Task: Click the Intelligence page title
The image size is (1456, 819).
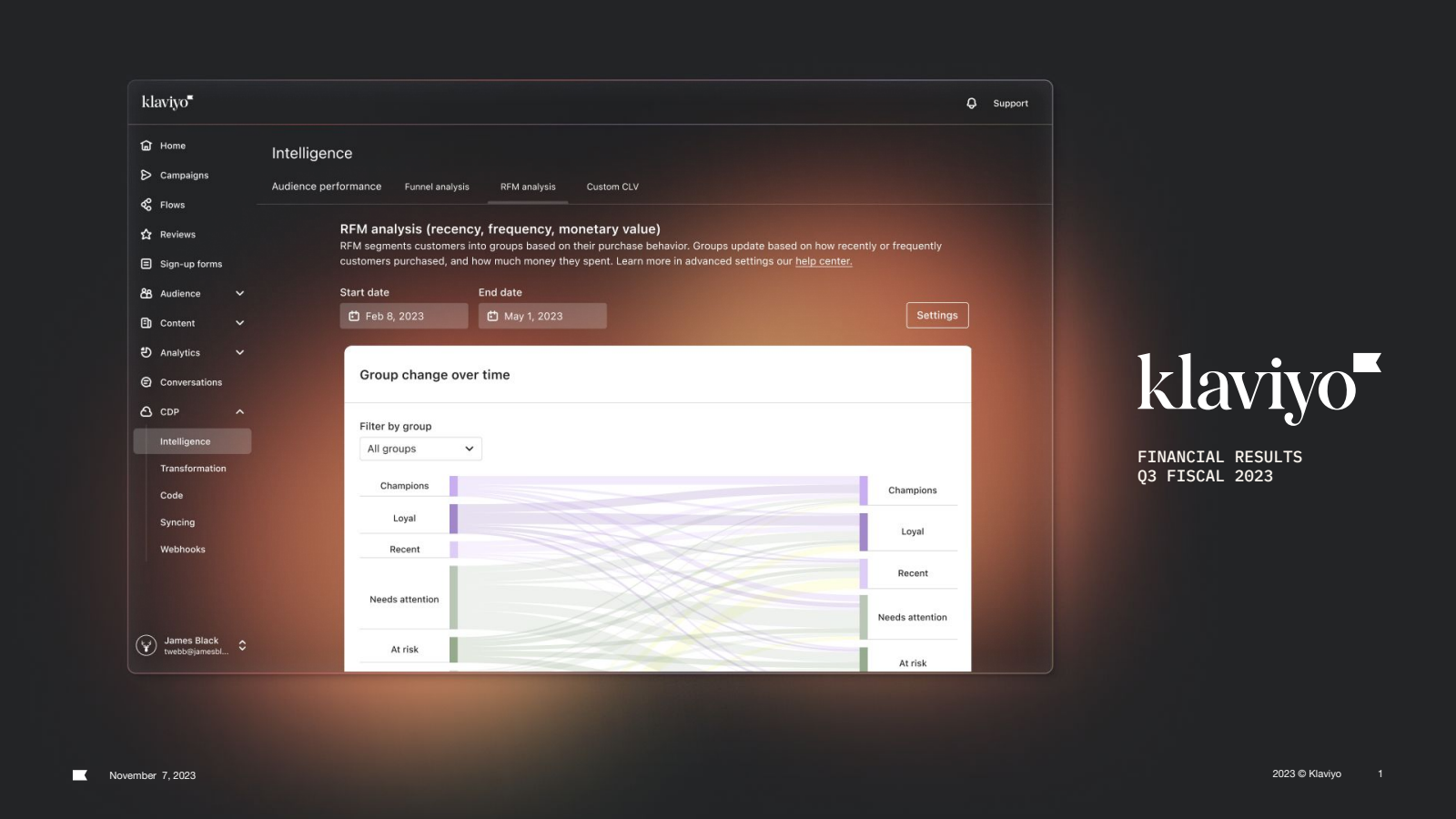Action: (x=312, y=153)
